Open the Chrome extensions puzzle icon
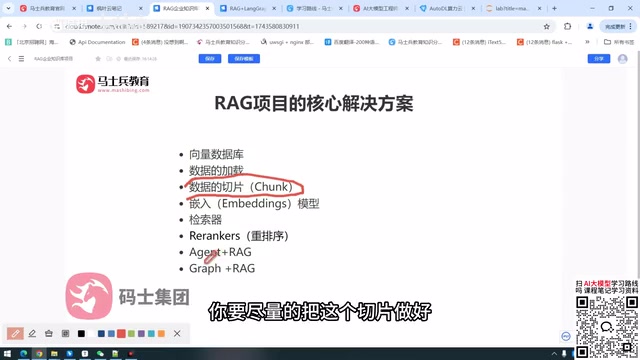640x360 pixels. coord(567,27)
